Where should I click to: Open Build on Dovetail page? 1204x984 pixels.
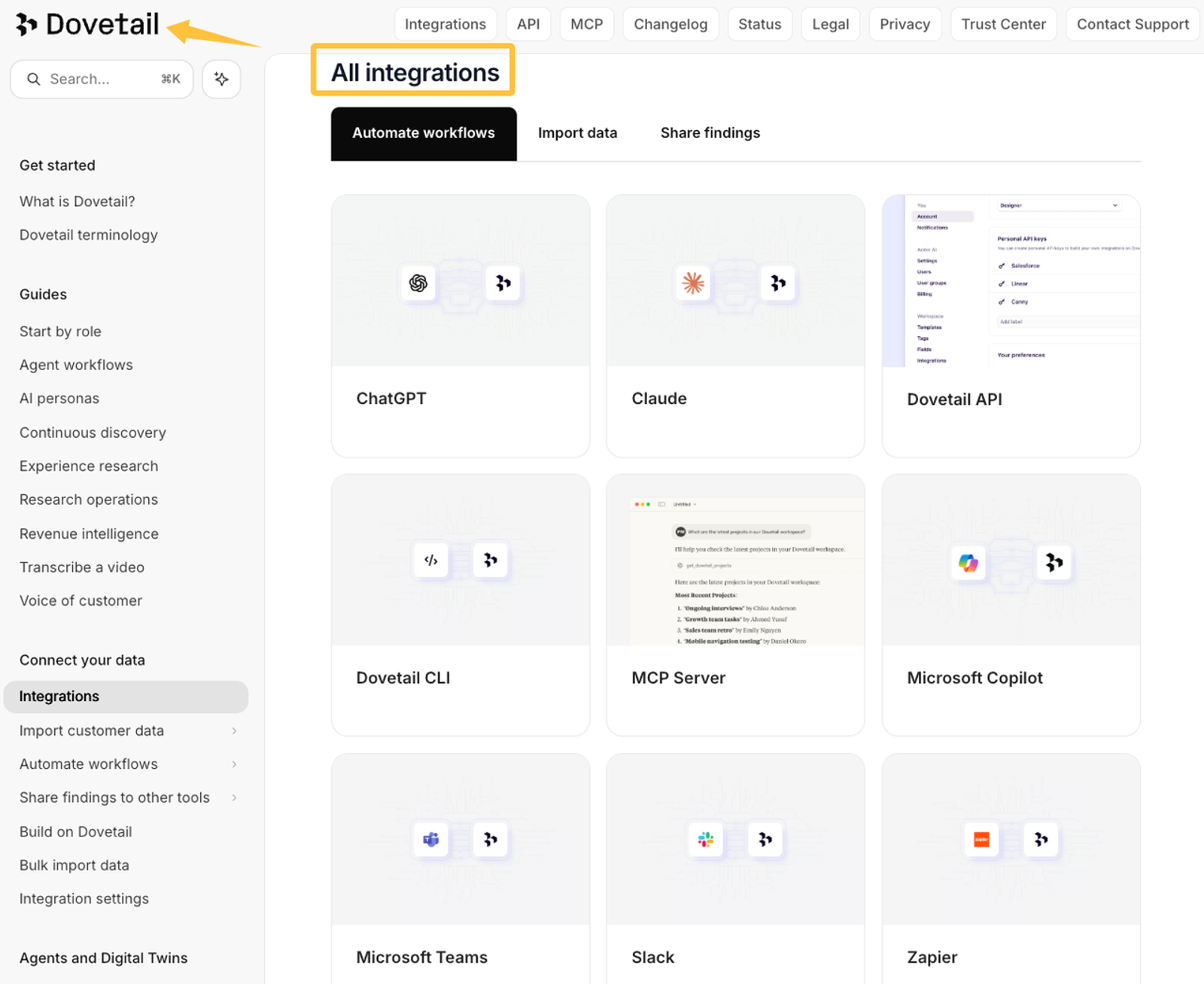[75, 832]
